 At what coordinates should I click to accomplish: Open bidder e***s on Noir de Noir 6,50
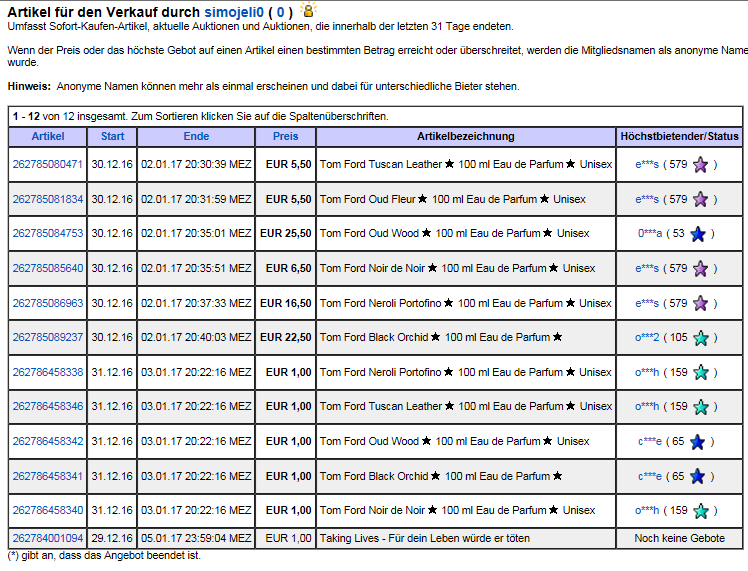[647, 269]
